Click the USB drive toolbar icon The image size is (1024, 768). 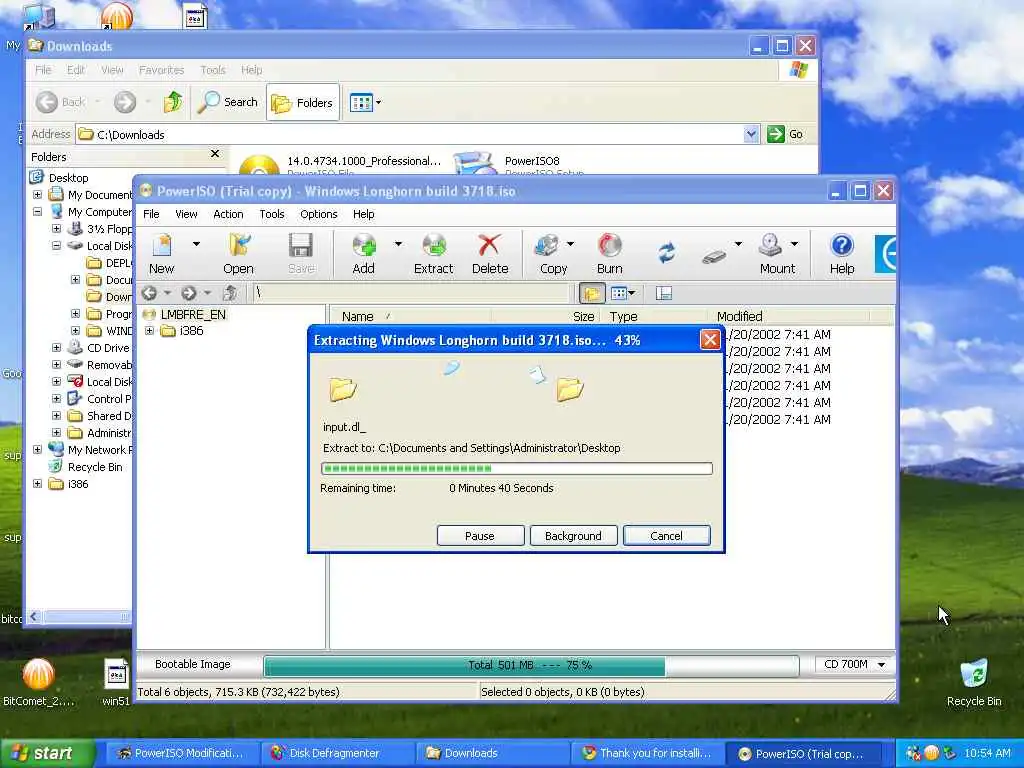(x=714, y=256)
